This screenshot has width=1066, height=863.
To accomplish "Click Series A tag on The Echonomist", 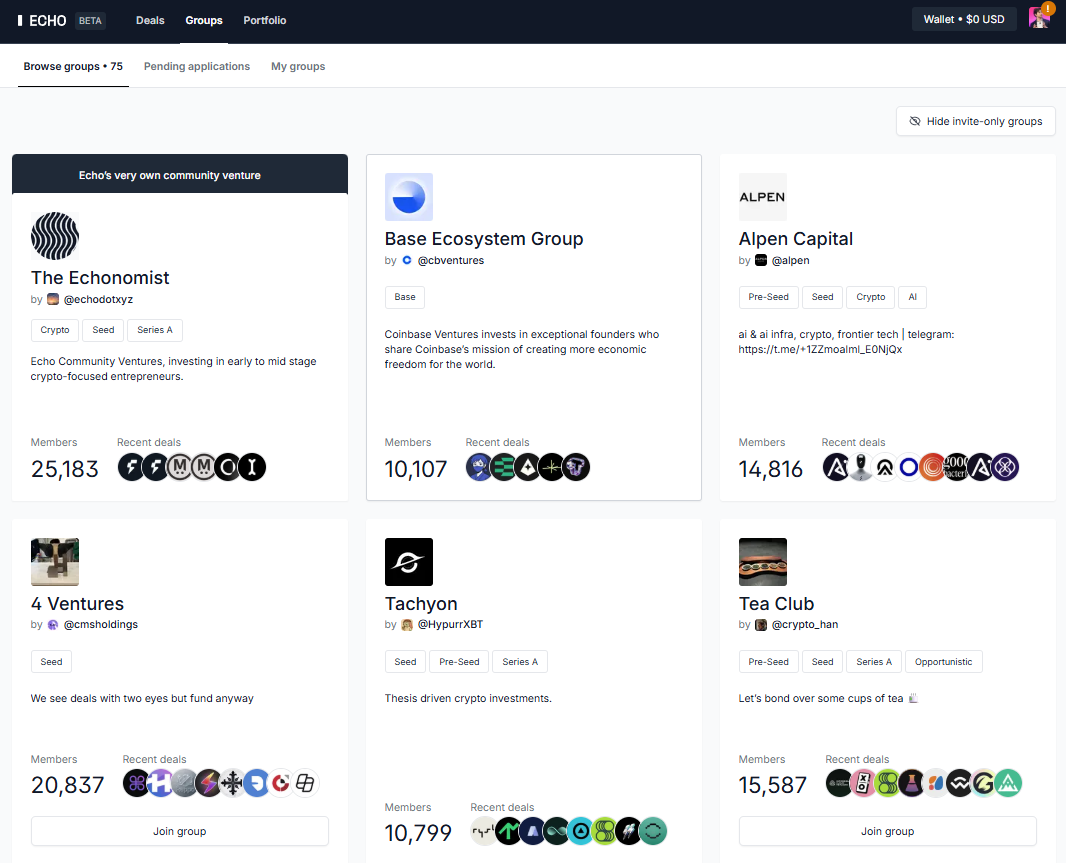I will pyautogui.click(x=155, y=330).
